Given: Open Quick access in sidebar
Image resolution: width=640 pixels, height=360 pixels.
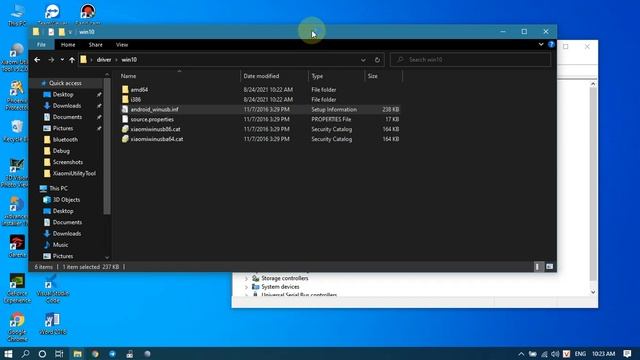Looking at the screenshot, I should 65,83.
